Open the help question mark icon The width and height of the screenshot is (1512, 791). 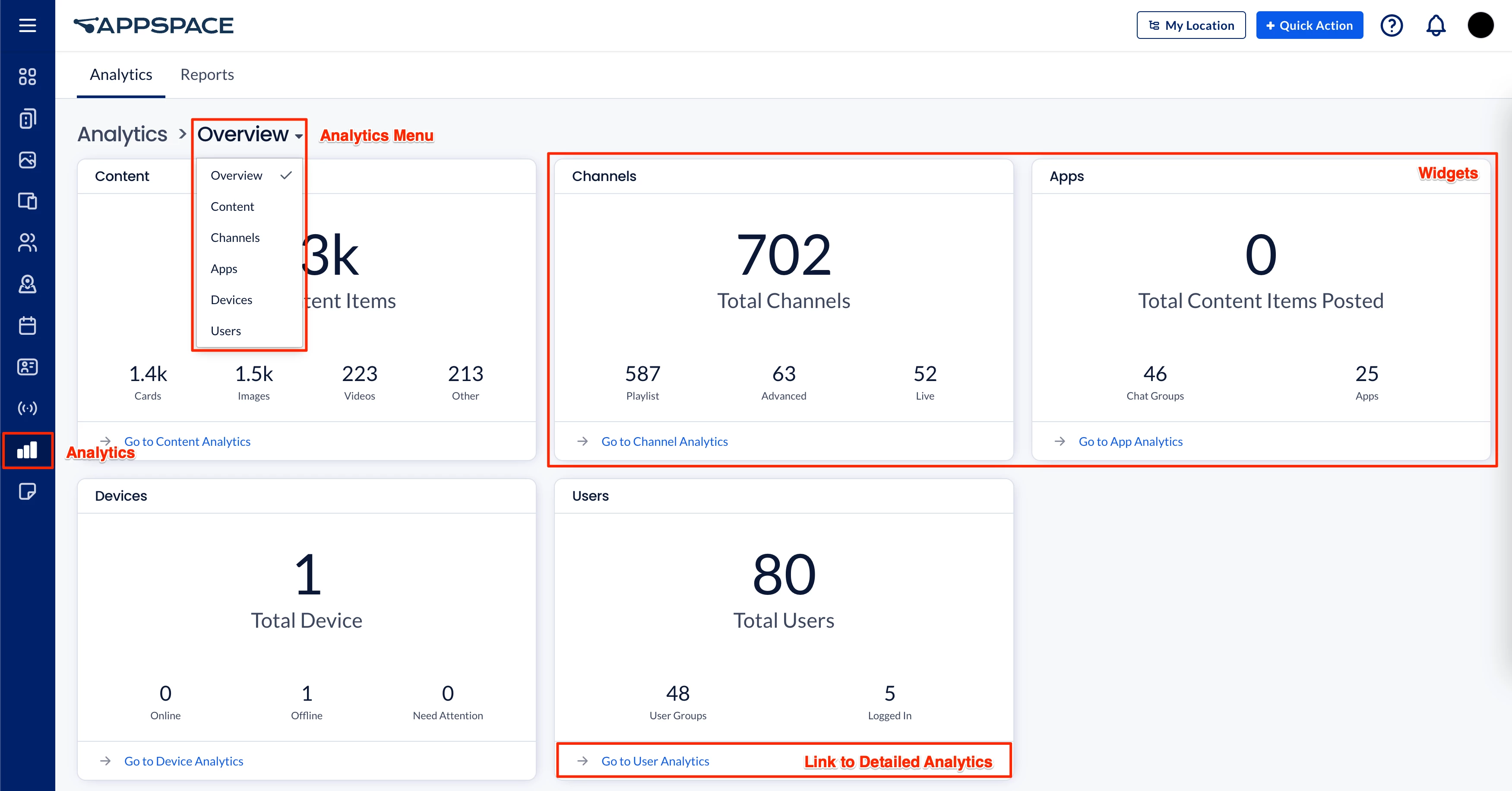[1392, 25]
